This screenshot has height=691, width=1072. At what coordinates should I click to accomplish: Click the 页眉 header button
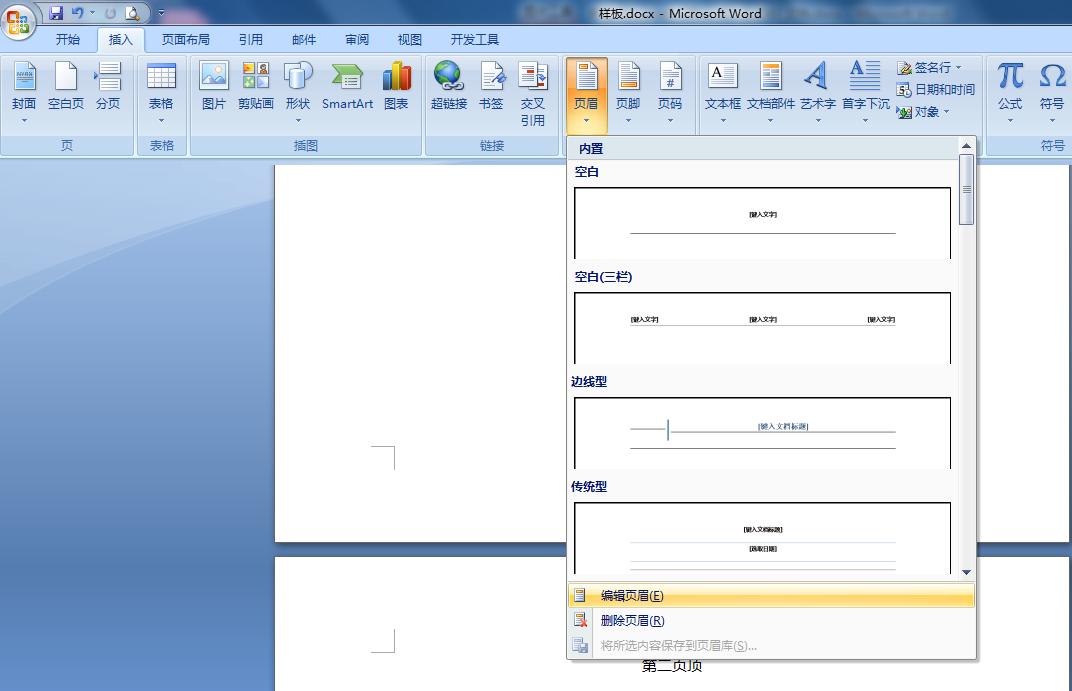tap(586, 94)
